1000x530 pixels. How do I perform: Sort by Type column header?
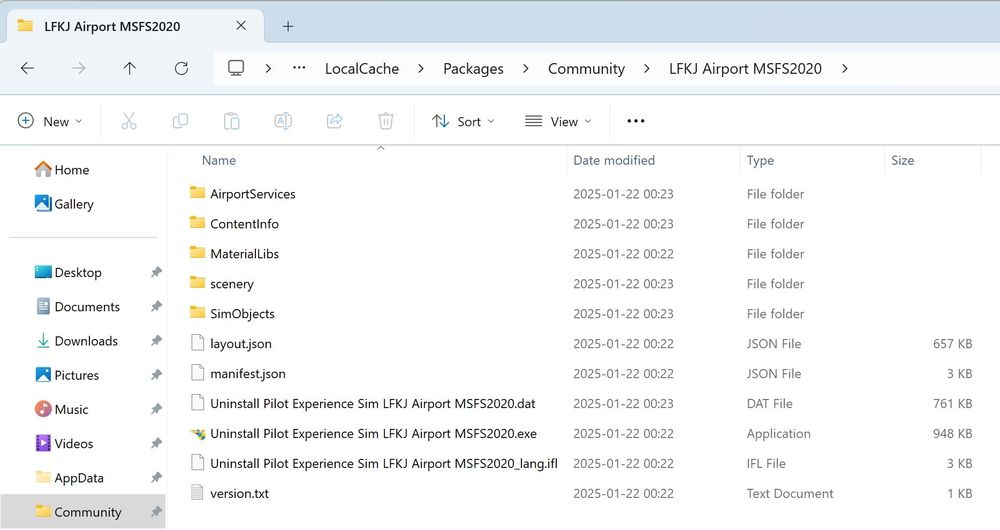pos(760,161)
